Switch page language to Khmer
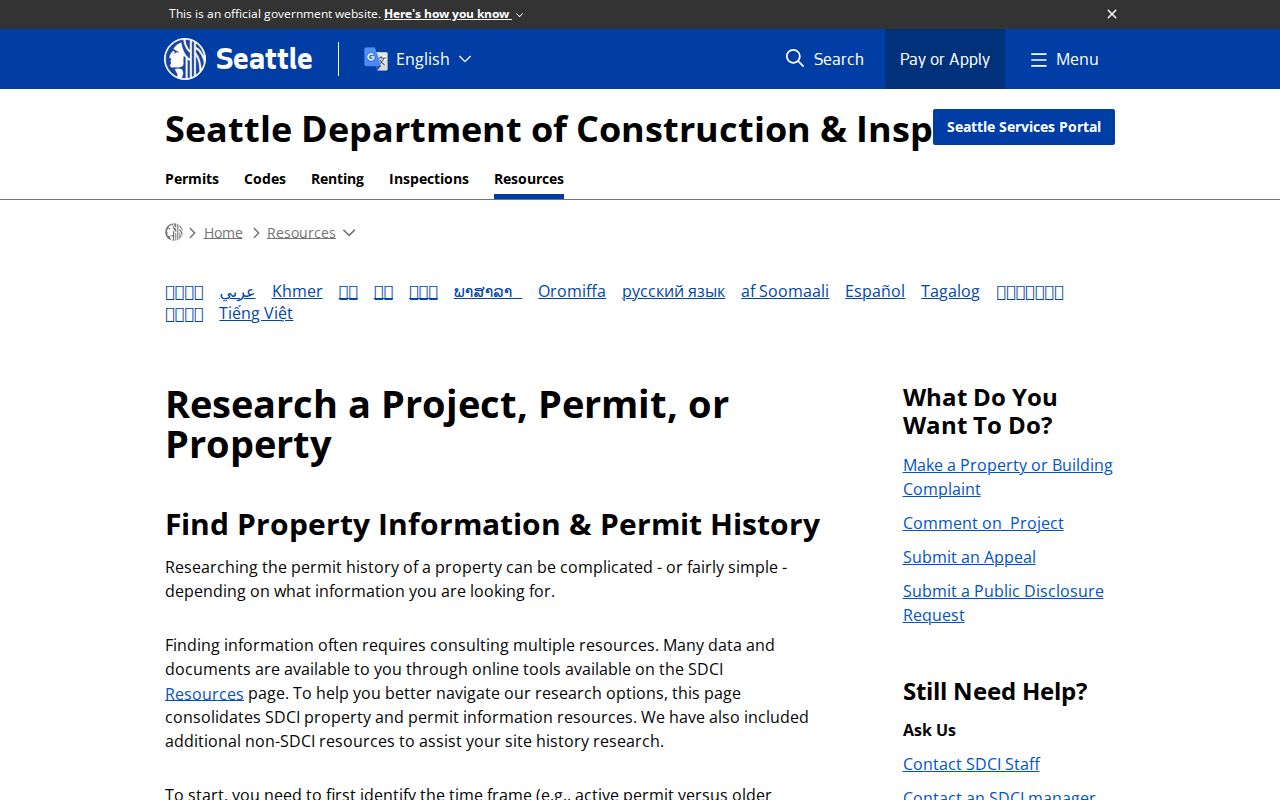Screen dimensions: 1280x800 pos(297,291)
